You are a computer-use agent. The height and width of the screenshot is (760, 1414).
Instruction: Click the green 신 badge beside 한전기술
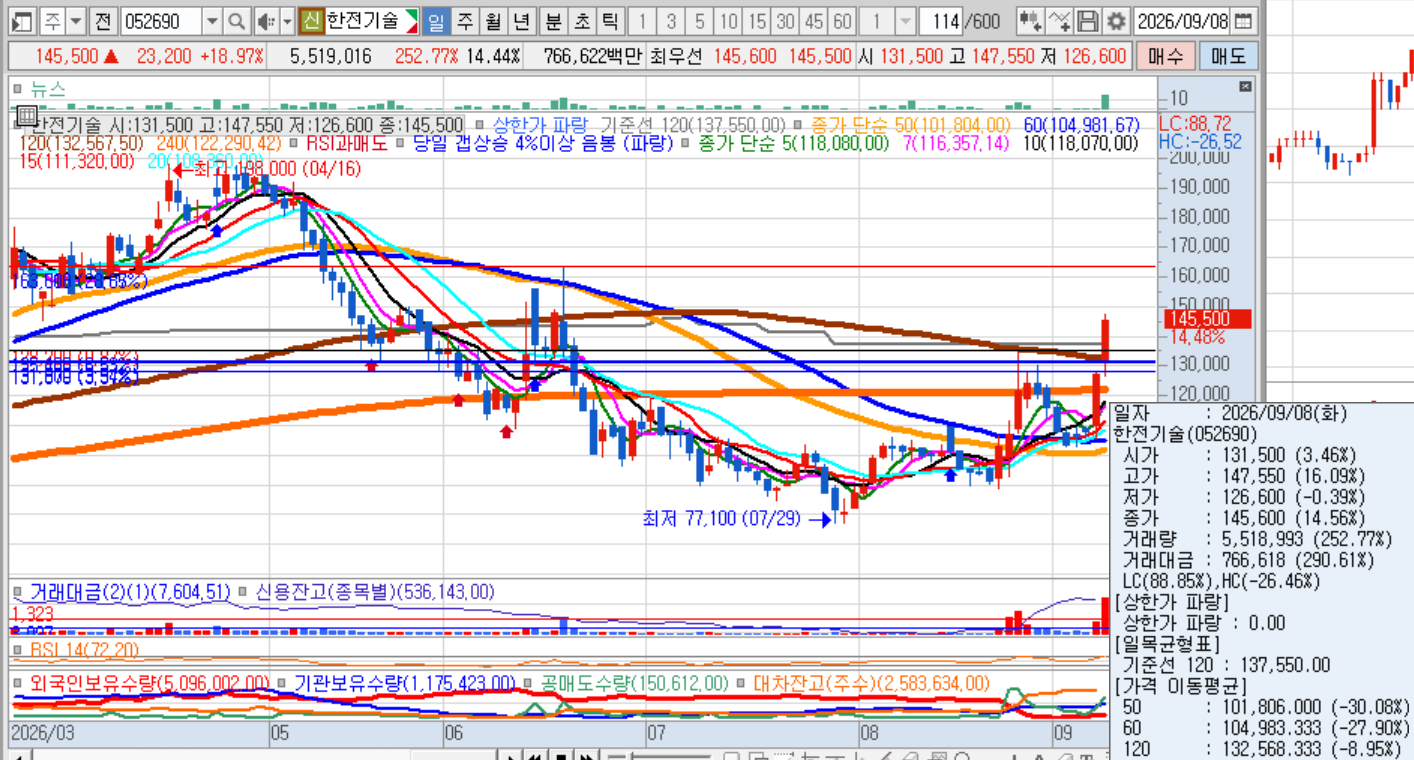[x=311, y=20]
